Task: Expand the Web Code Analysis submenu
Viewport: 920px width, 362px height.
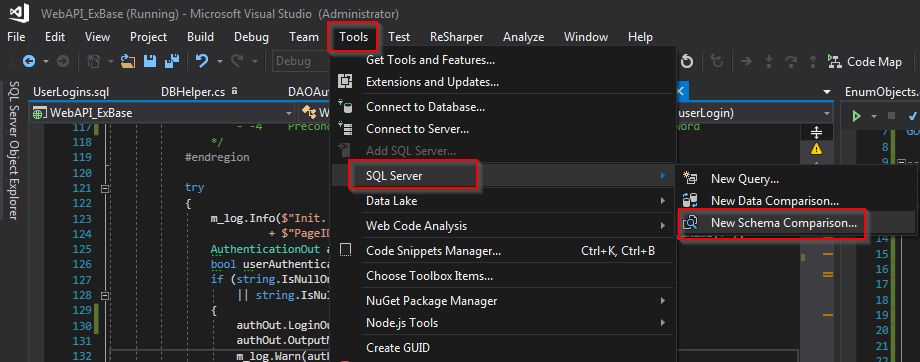Action: pyautogui.click(x=503, y=225)
